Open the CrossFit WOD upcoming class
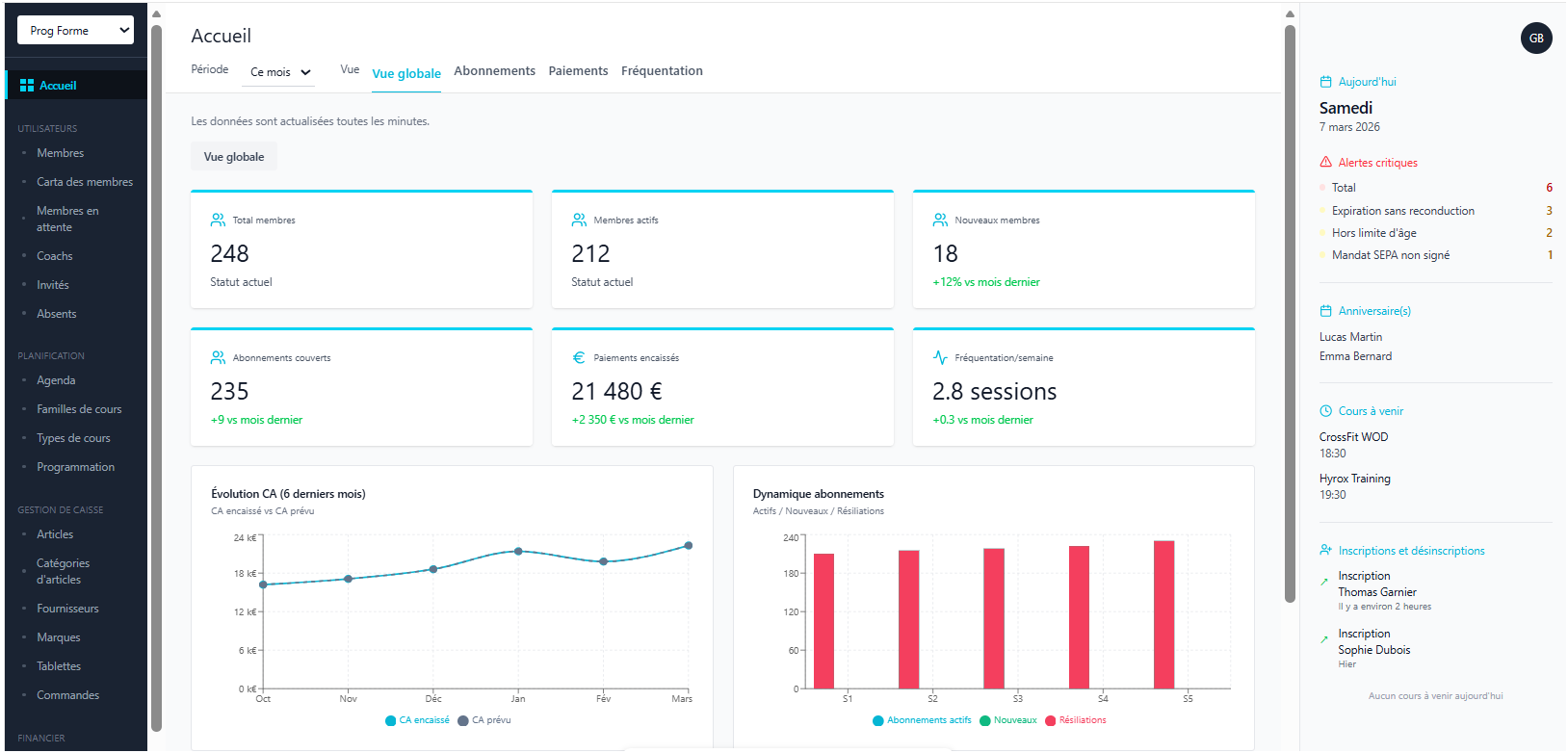 [1354, 445]
